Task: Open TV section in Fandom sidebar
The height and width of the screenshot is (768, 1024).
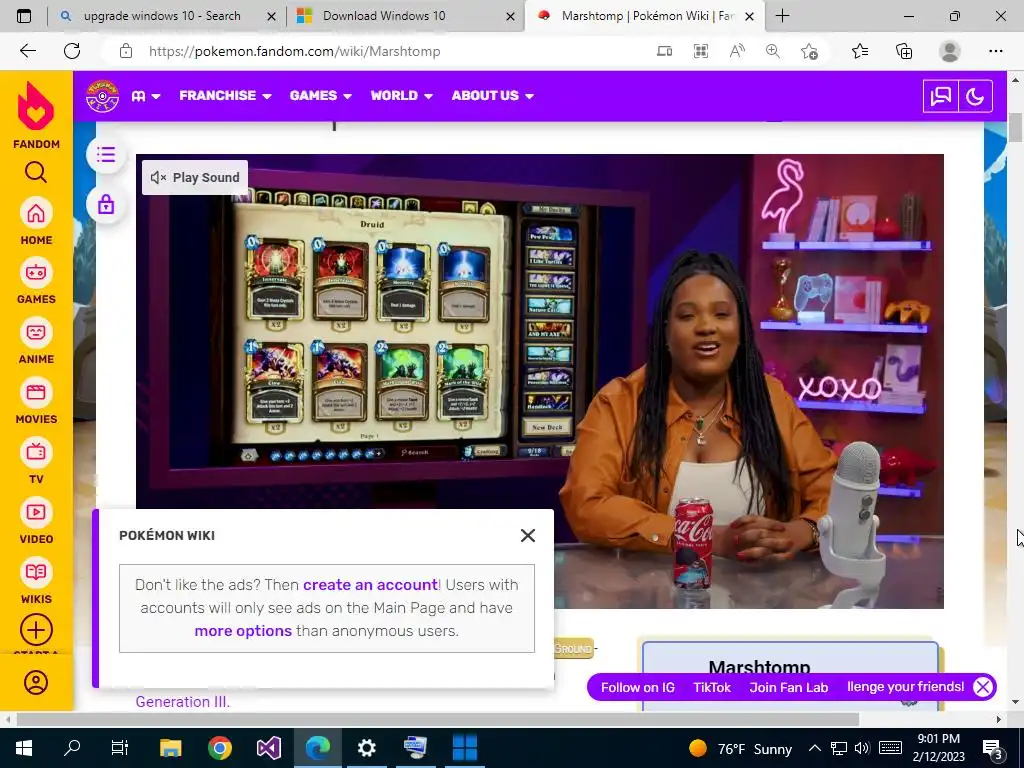Action: [36, 461]
